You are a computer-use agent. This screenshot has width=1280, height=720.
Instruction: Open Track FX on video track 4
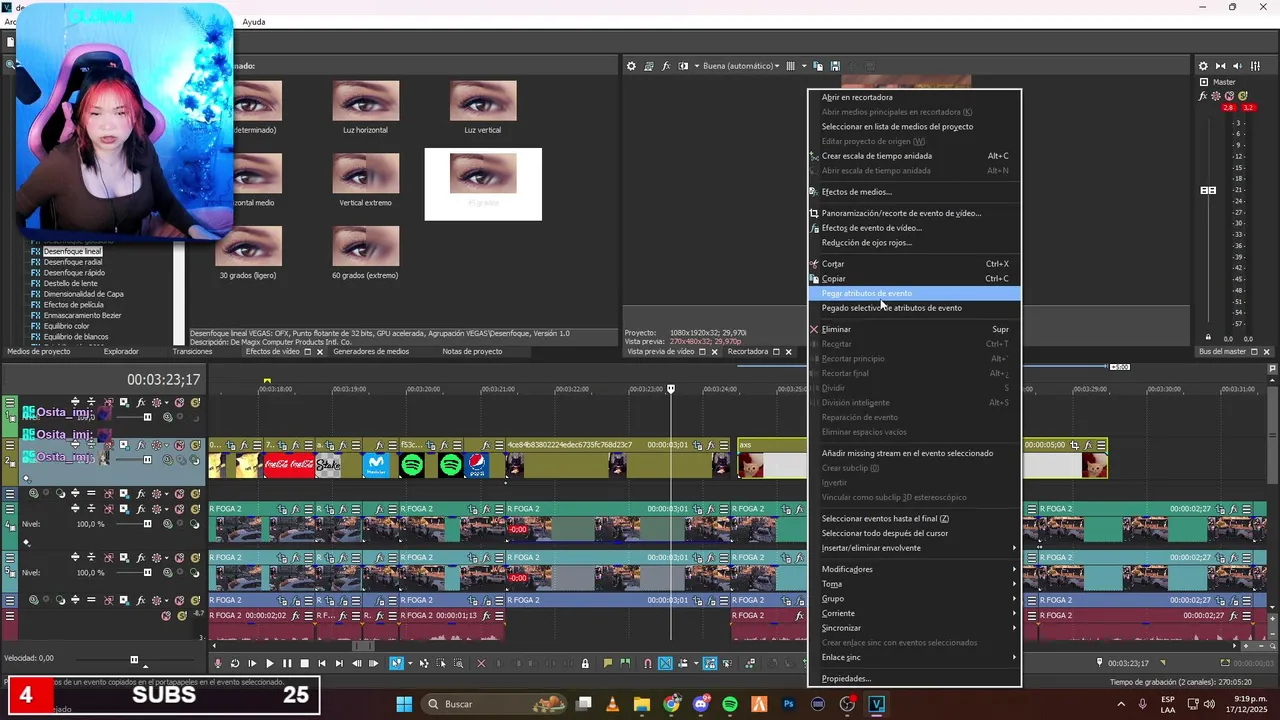pos(141,508)
